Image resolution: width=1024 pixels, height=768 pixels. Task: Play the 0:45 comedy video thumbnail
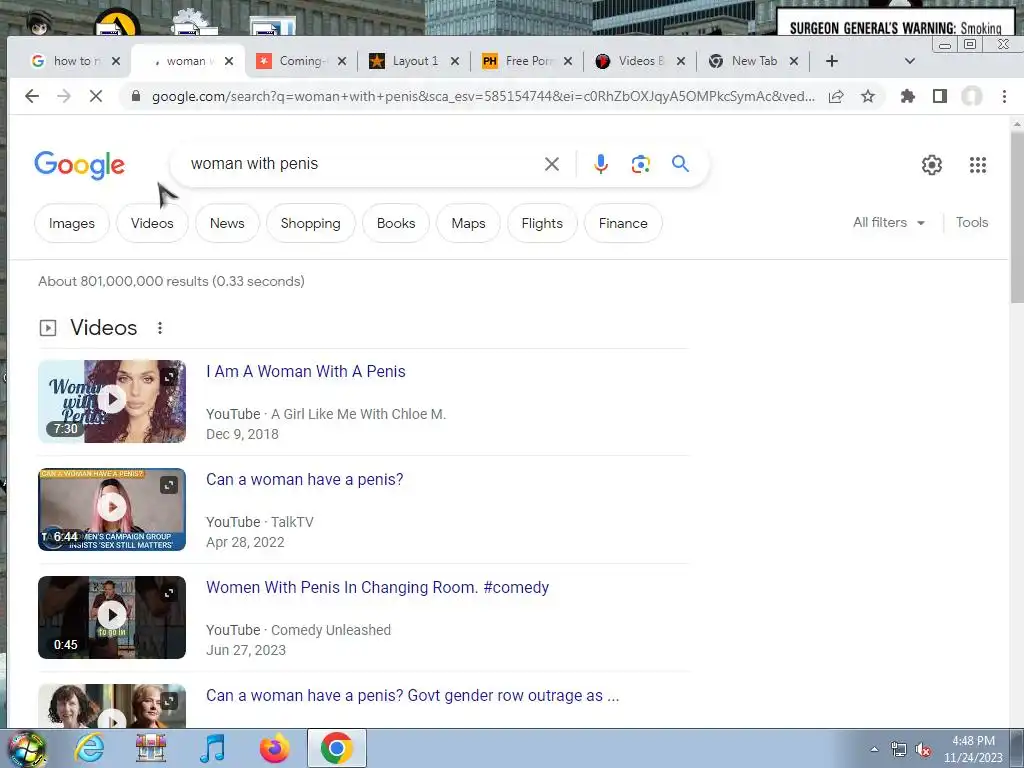pyautogui.click(x=112, y=617)
